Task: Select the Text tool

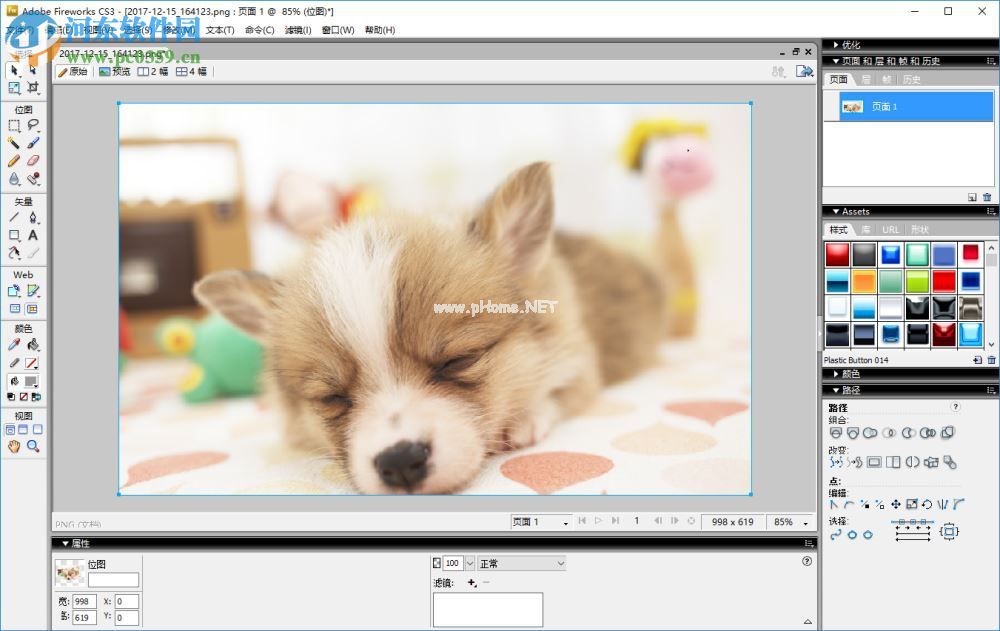Action: pos(32,235)
